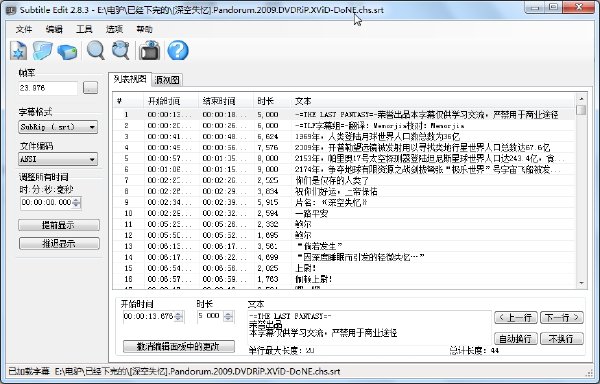
Task: Sort by the 结束时间 column header
Action: tap(226, 101)
